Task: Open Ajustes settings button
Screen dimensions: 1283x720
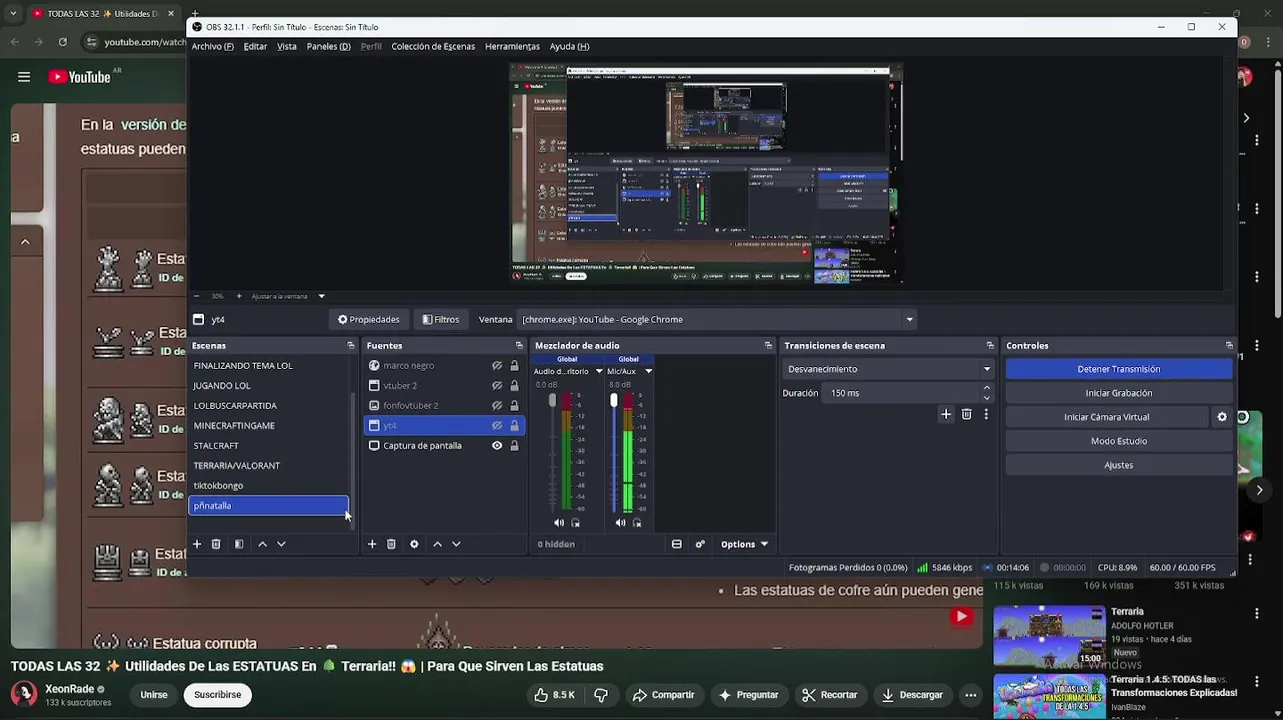Action: coord(1119,465)
